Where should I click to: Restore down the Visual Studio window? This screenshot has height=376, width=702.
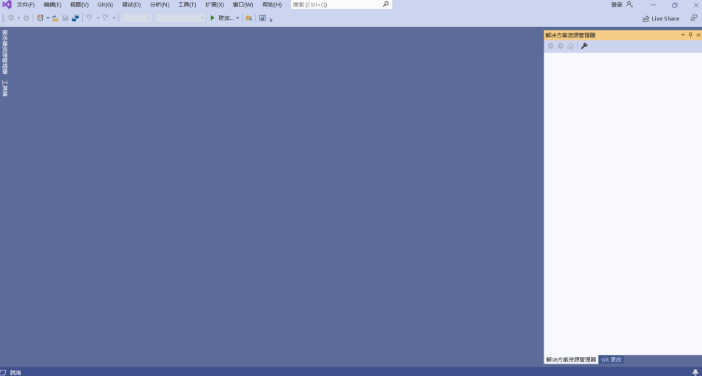[x=675, y=5]
